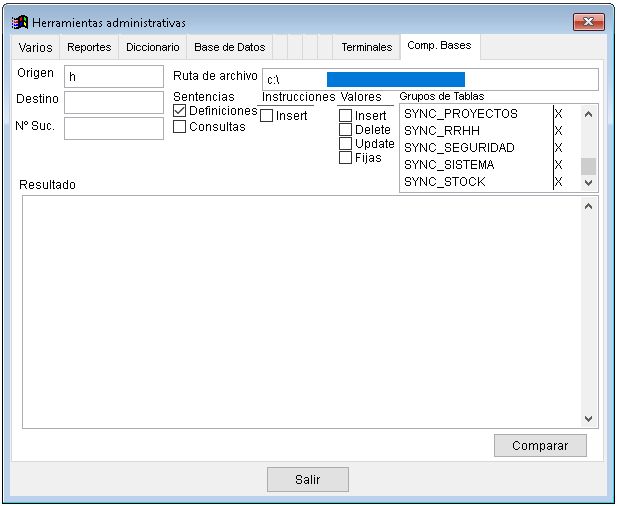Go to the Base de Datos tab
This screenshot has height=506, width=617.
click(x=229, y=47)
